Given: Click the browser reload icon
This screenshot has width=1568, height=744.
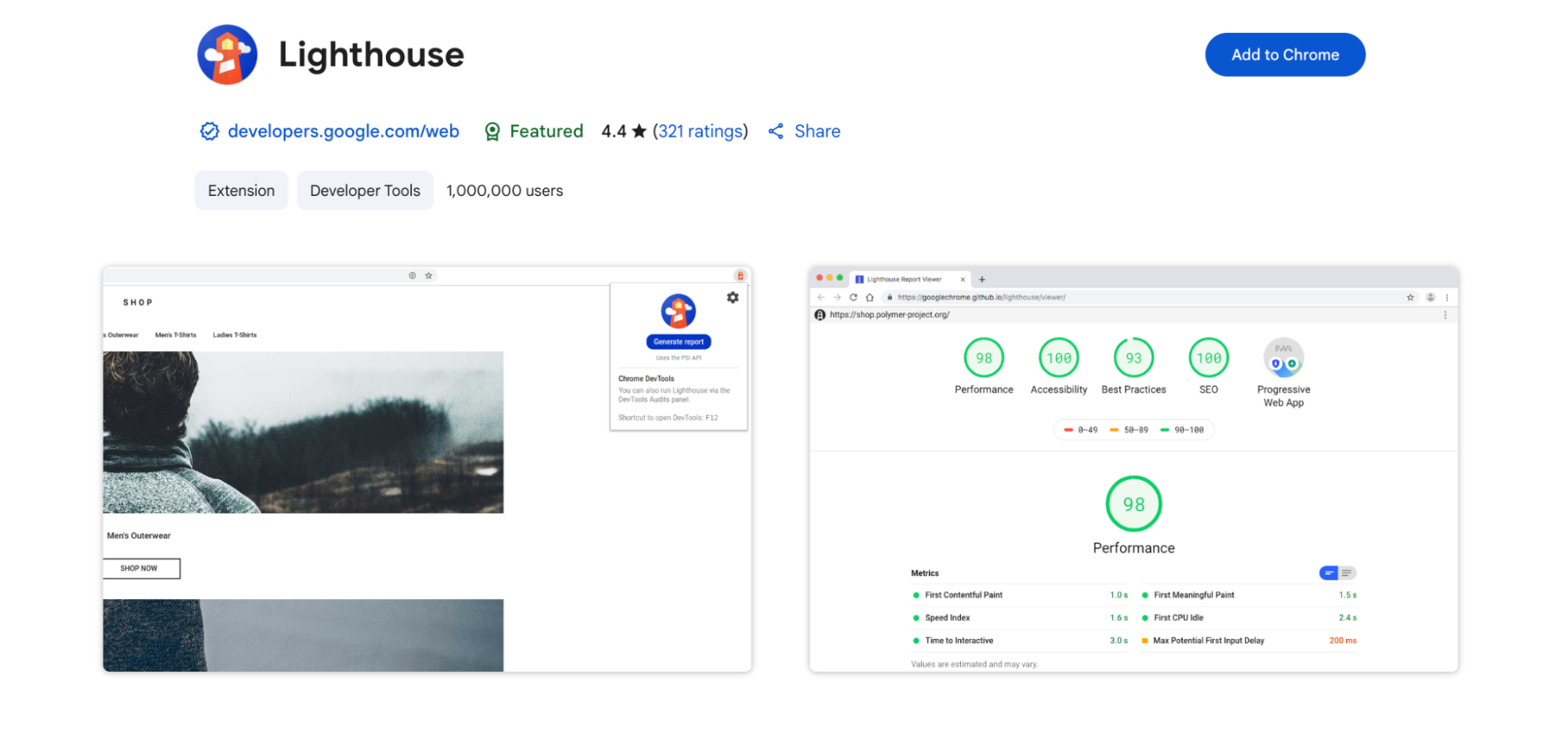Looking at the screenshot, I should click(x=853, y=297).
